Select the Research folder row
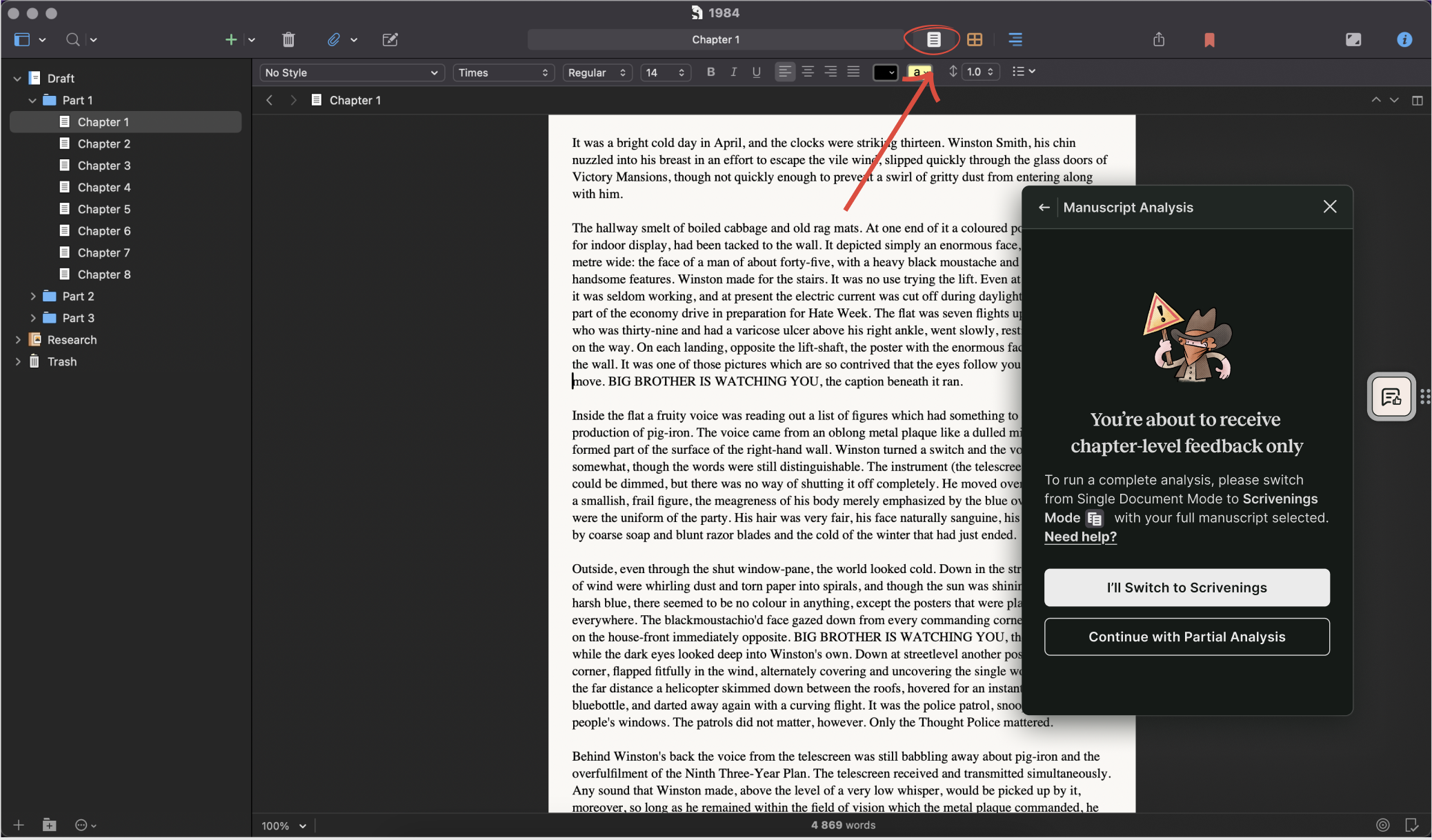1432x840 pixels. pos(126,340)
